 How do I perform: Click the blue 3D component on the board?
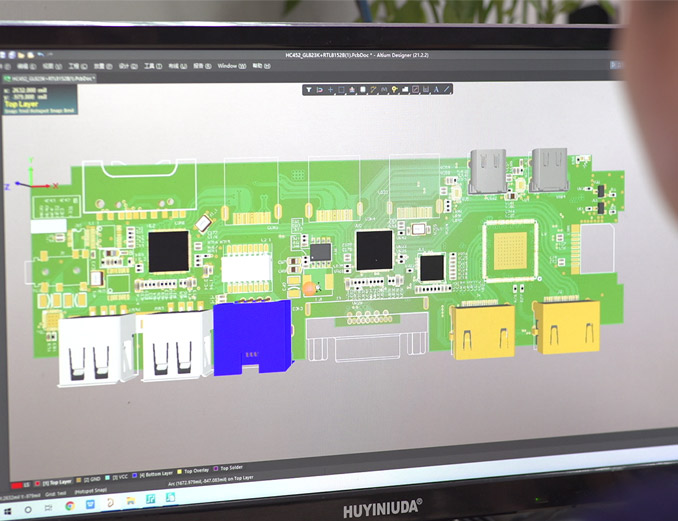[251, 335]
